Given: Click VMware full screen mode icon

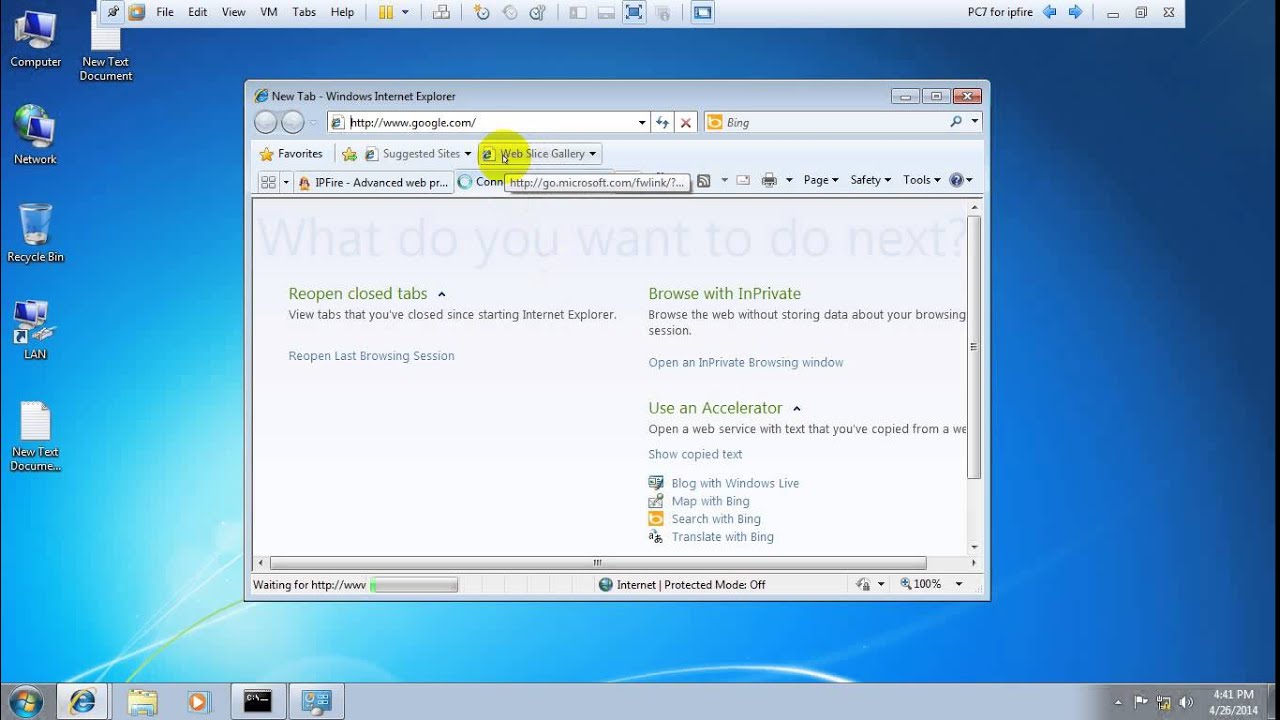Looking at the screenshot, I should click(x=633, y=12).
